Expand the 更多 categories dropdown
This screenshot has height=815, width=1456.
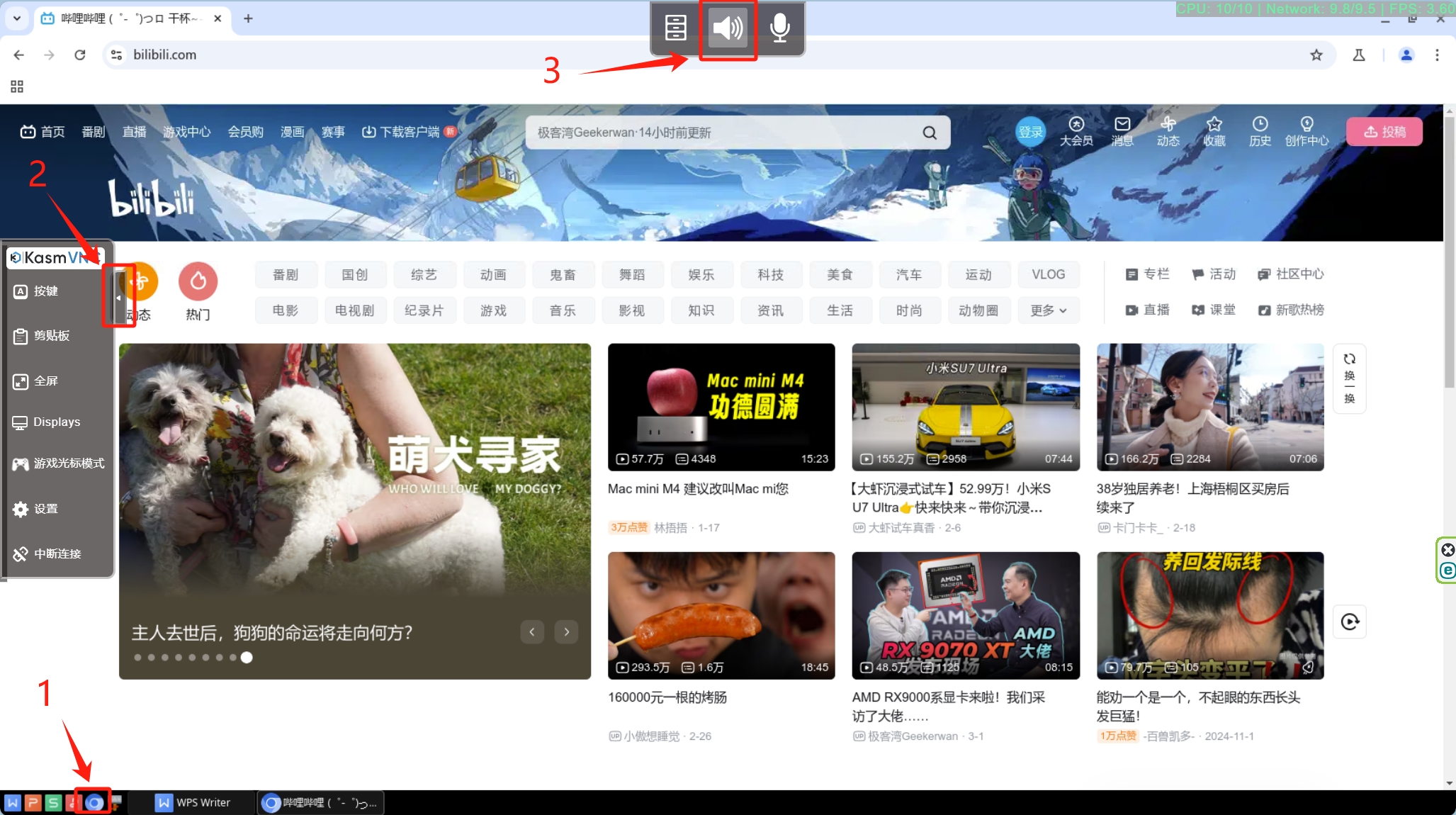tap(1048, 310)
